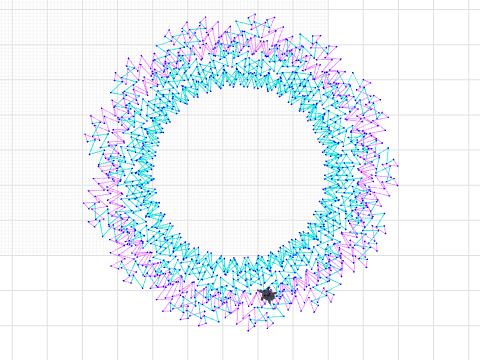Click the turtle sprite on the canvas
Image resolution: width=480 pixels, height=360 pixels.
pyautogui.click(x=268, y=295)
